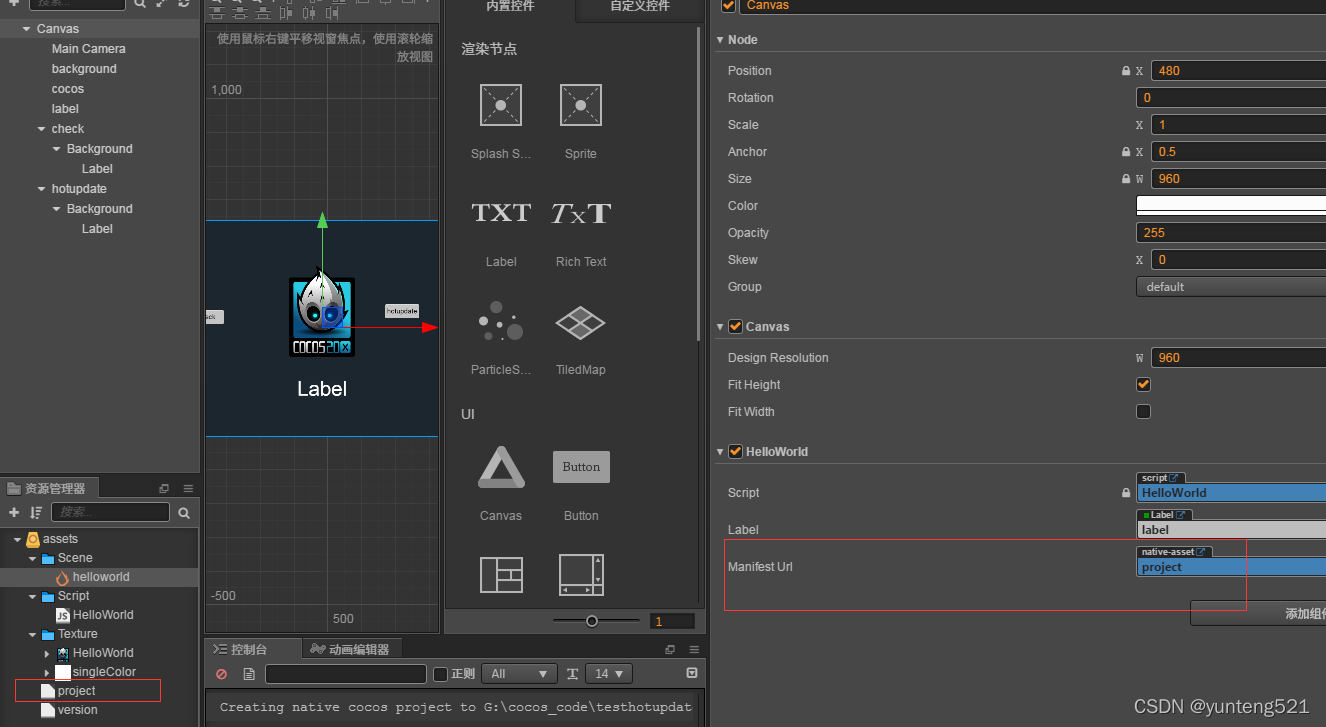This screenshot has height=727, width=1326.
Task: Click the Manifest Url project field
Action: [1231, 567]
